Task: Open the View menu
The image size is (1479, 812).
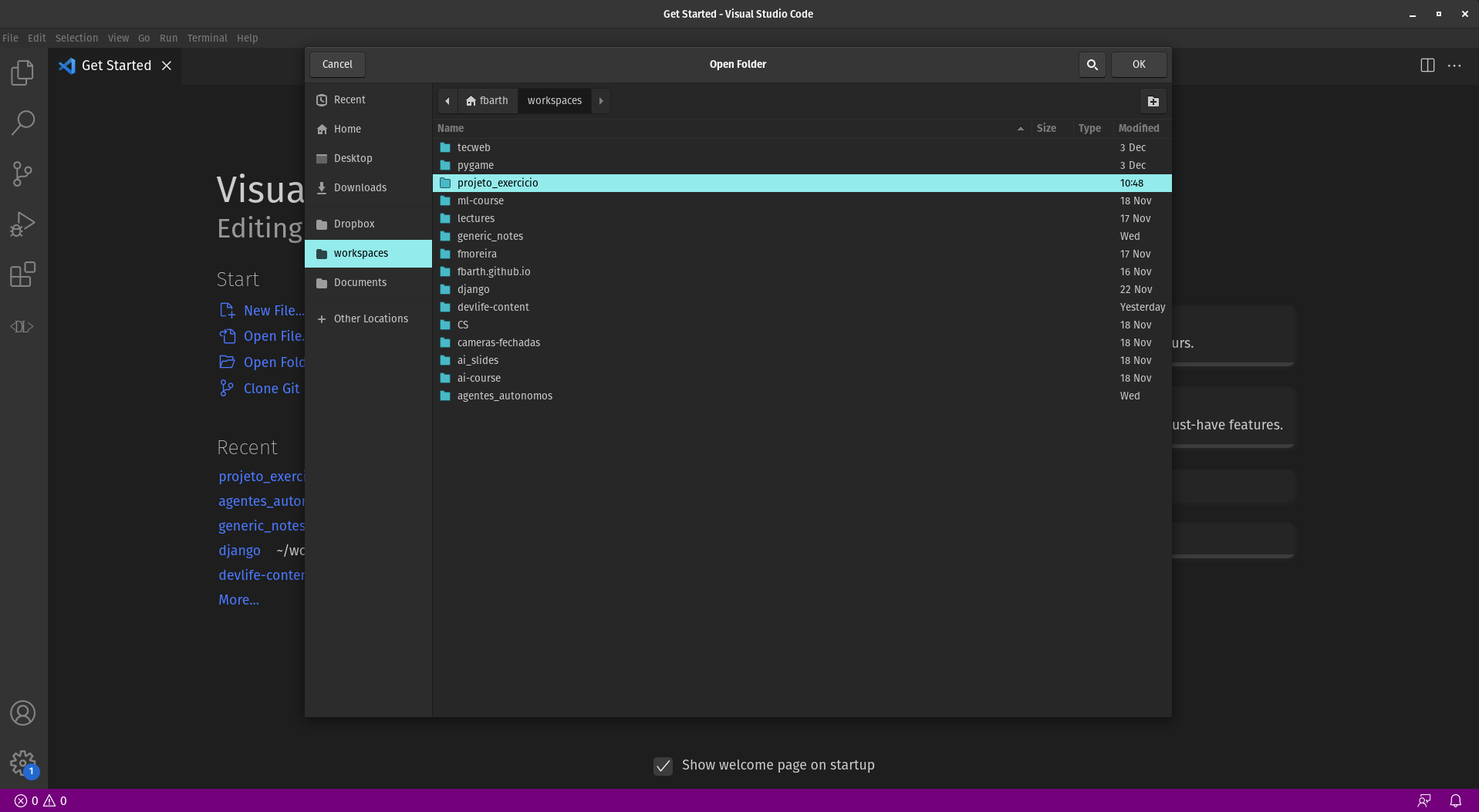Action: click(118, 38)
